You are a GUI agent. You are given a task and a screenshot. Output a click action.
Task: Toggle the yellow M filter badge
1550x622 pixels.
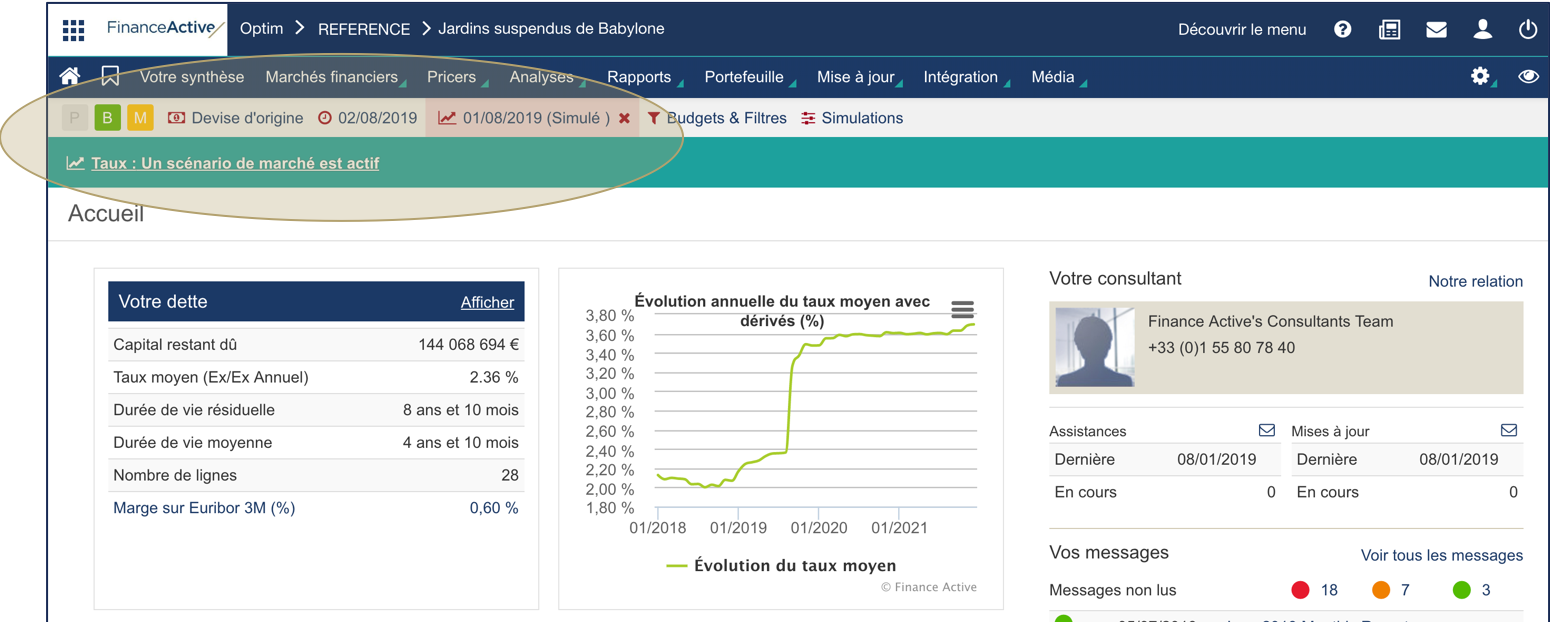(x=140, y=117)
